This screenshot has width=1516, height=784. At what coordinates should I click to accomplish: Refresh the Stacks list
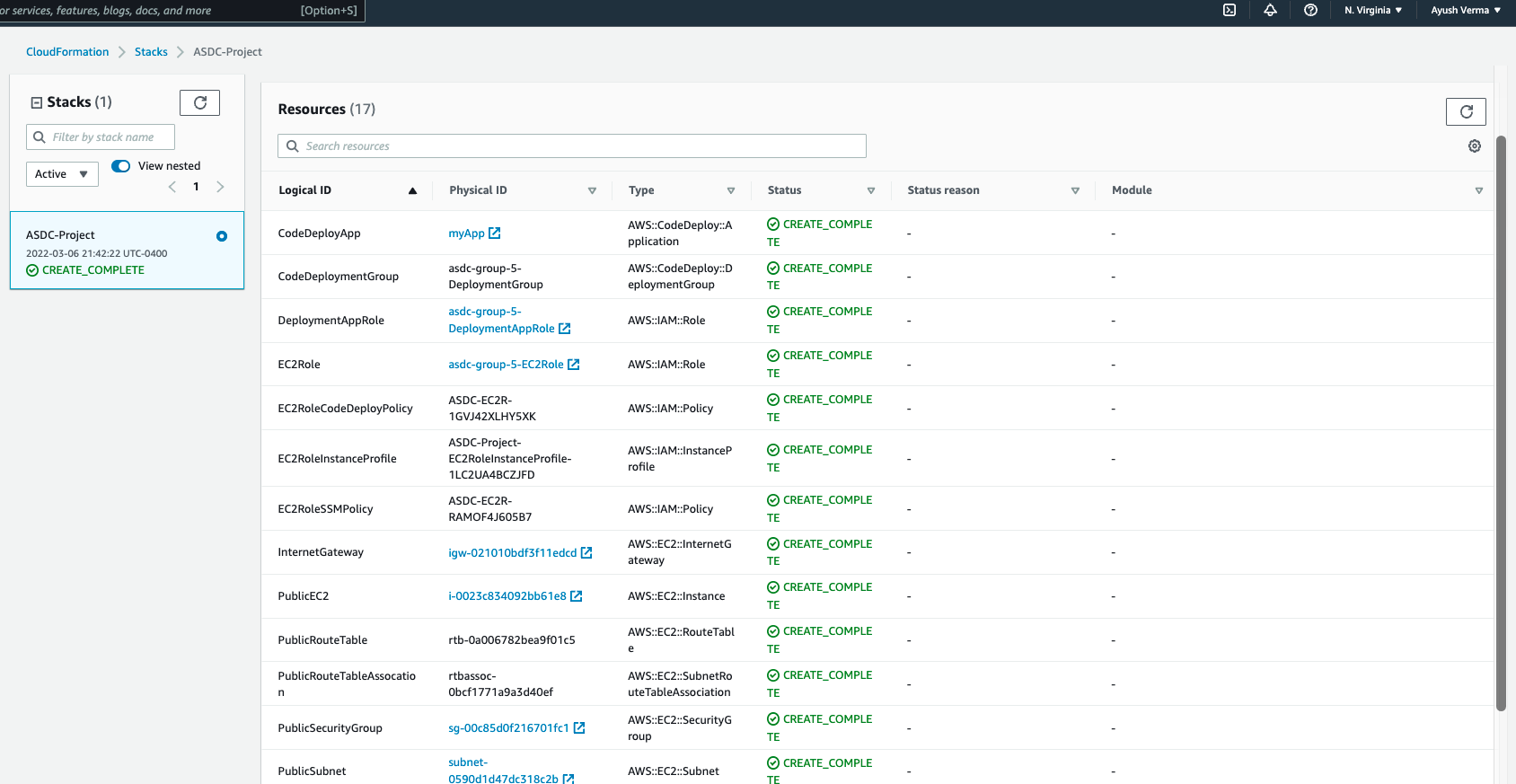coord(199,102)
